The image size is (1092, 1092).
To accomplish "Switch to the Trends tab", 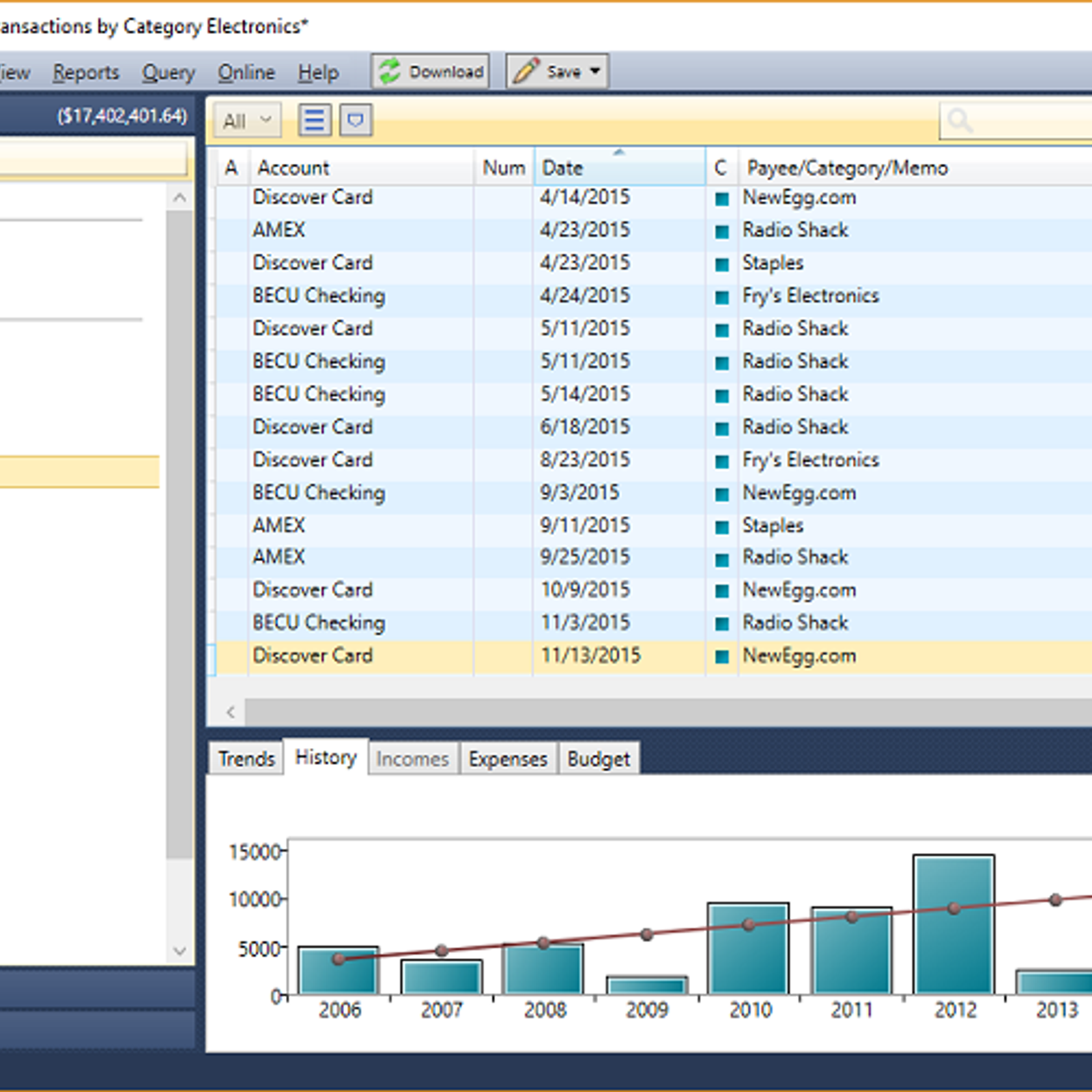I will pos(246,758).
